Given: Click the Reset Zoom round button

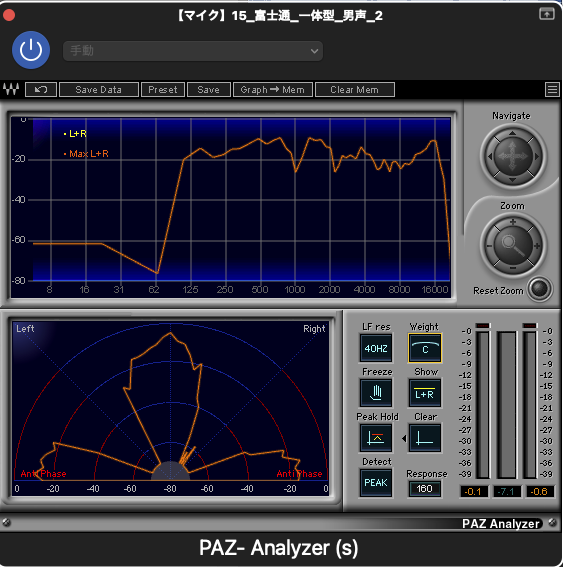Looking at the screenshot, I should click(539, 289).
